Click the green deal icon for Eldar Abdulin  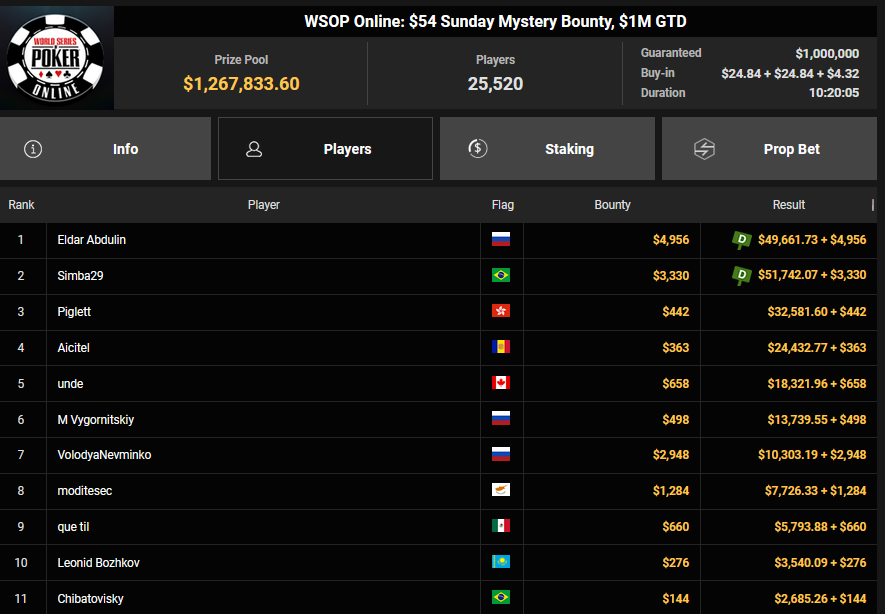pyautogui.click(x=741, y=239)
